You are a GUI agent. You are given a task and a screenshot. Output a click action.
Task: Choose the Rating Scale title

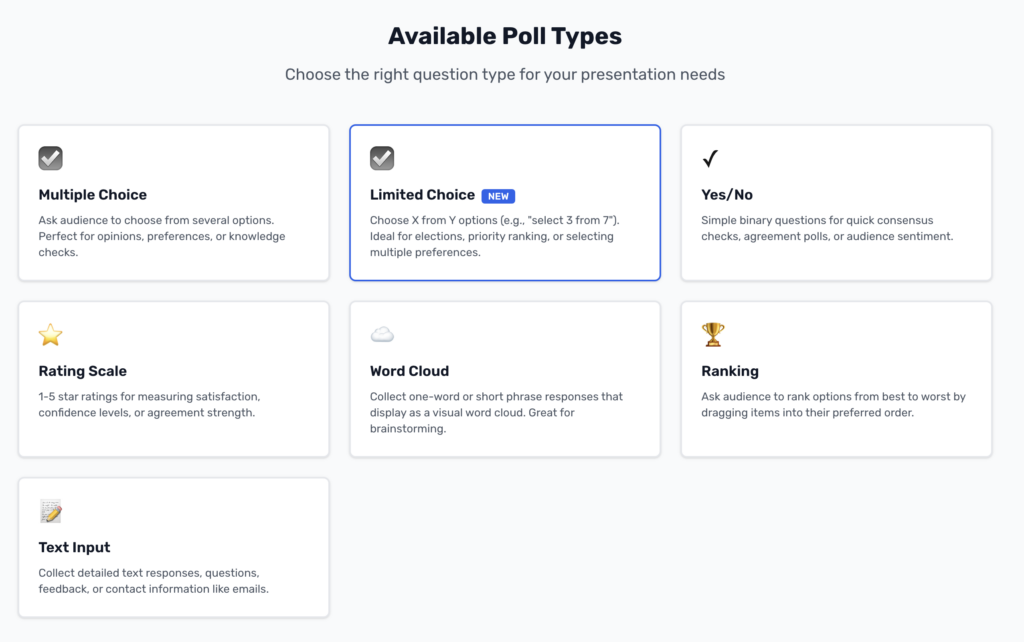pos(82,371)
